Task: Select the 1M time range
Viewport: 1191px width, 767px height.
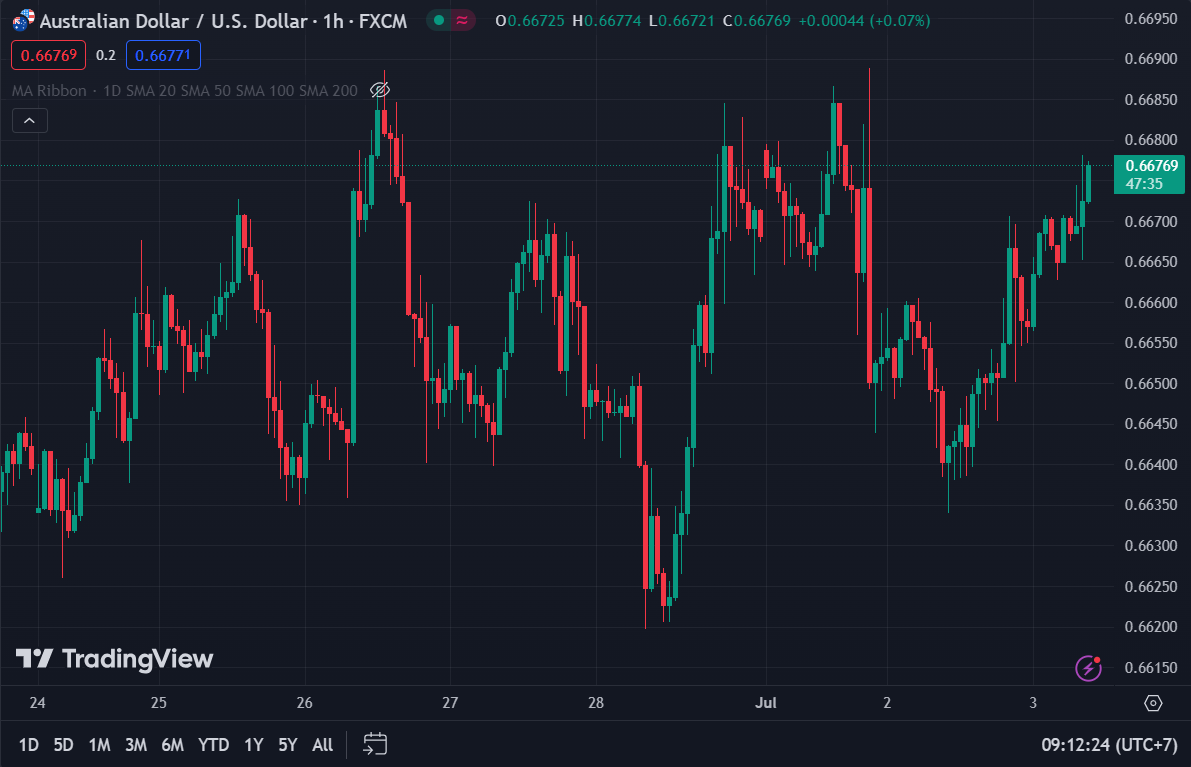Action: (x=100, y=745)
